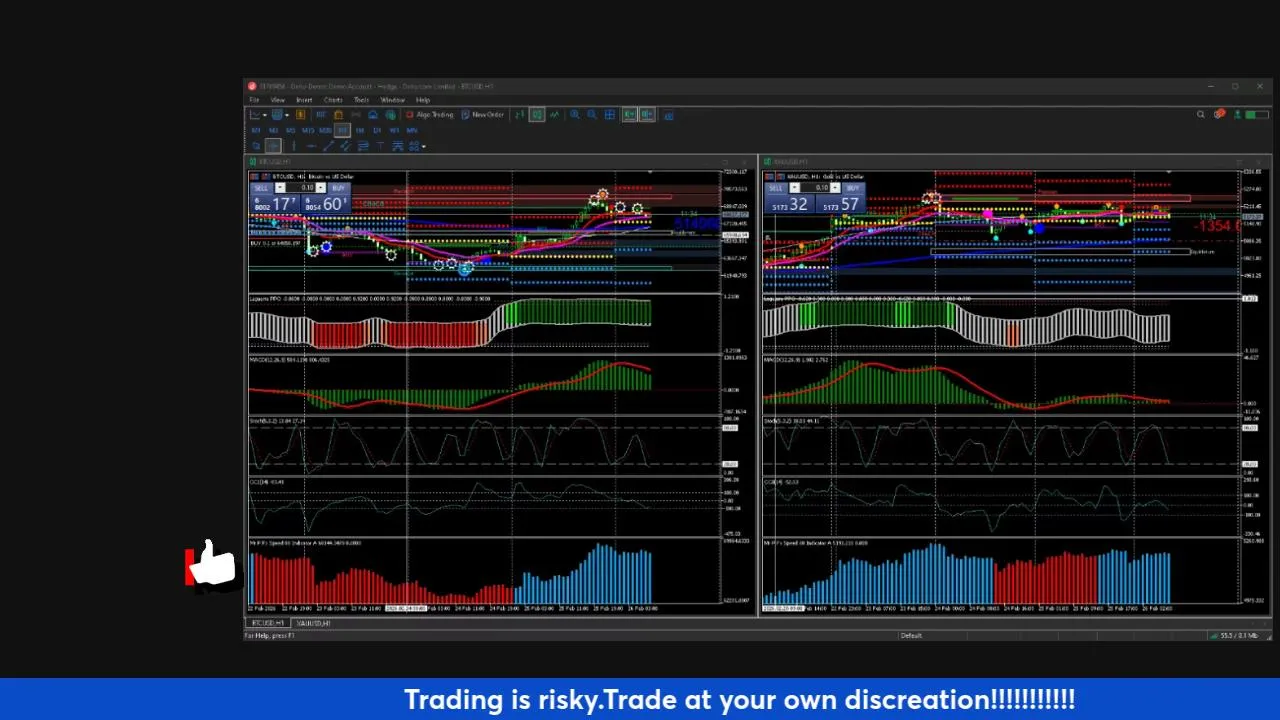This screenshot has height=720, width=1280.
Task: Select the H1 timeframe
Action: 343,130
